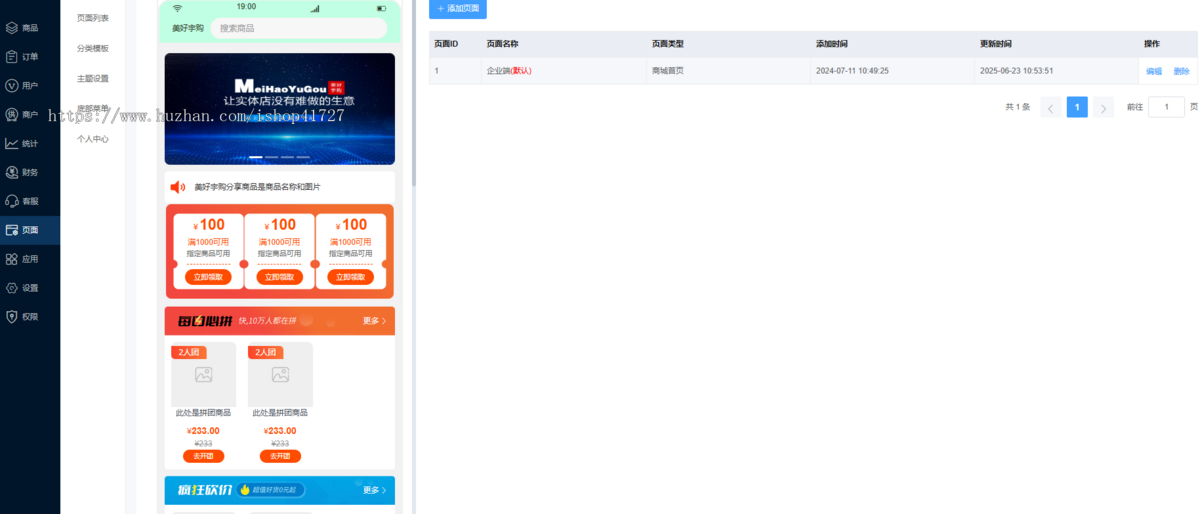Open the 订单 orders section
1200x514 pixels.
[30, 56]
